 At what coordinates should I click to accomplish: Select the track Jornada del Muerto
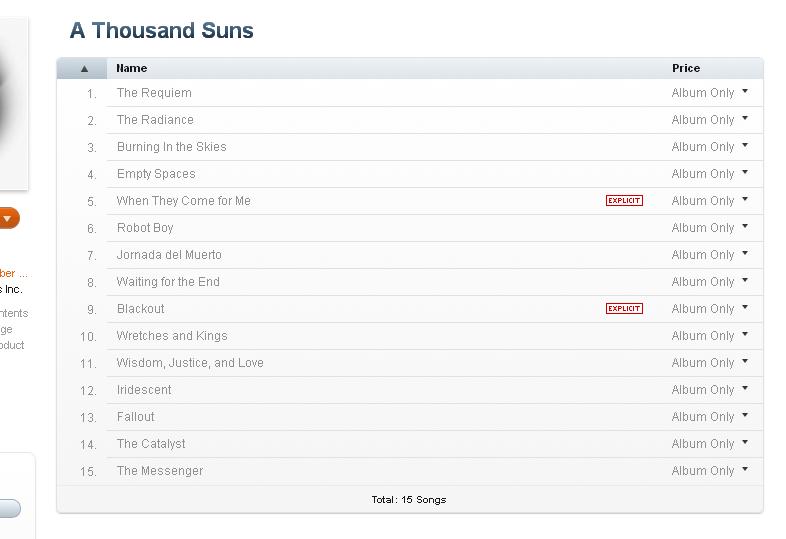coord(169,255)
